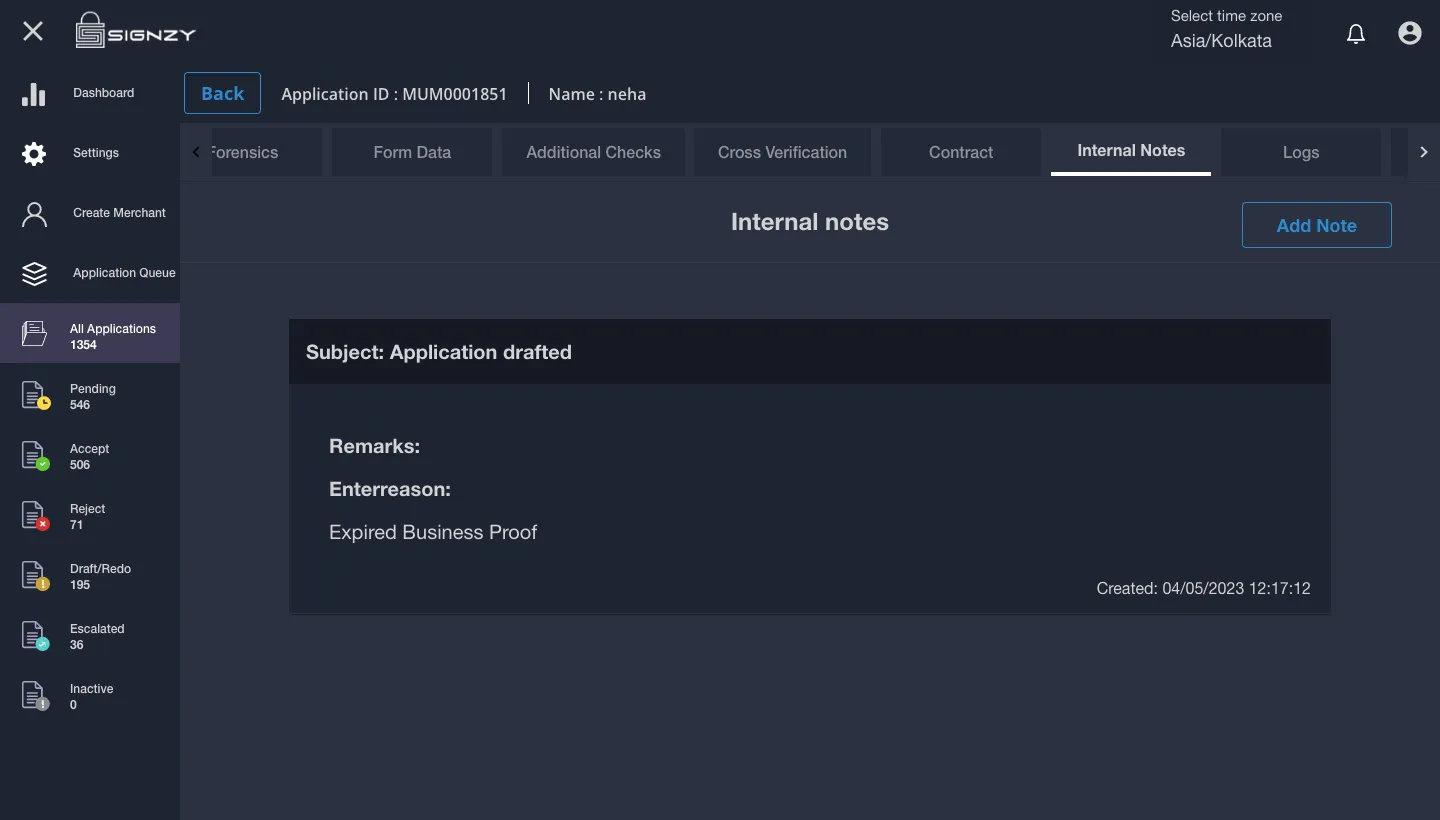1440x820 pixels.
Task: Click the Application Queue layers icon
Action: tap(34, 274)
